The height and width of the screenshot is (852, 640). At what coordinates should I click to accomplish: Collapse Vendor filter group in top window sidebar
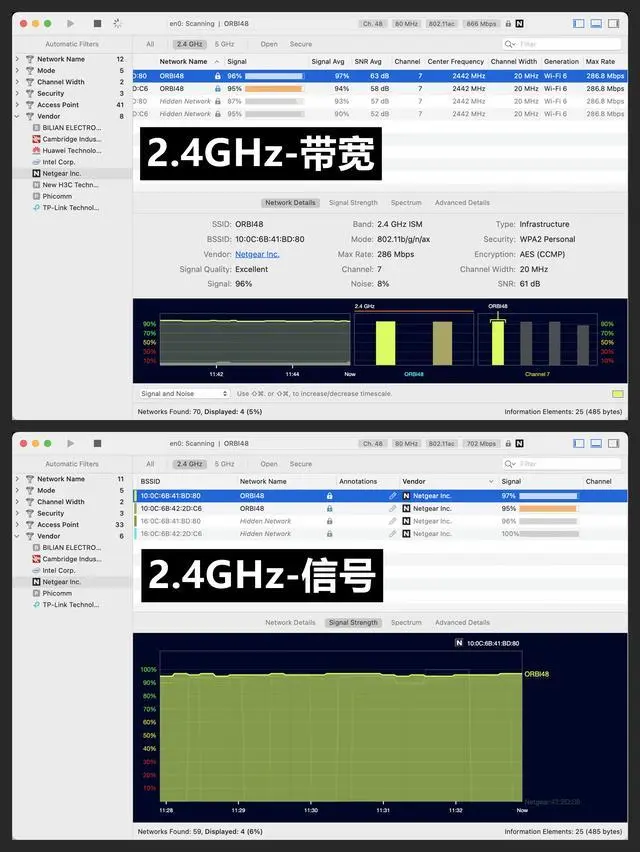[17, 116]
